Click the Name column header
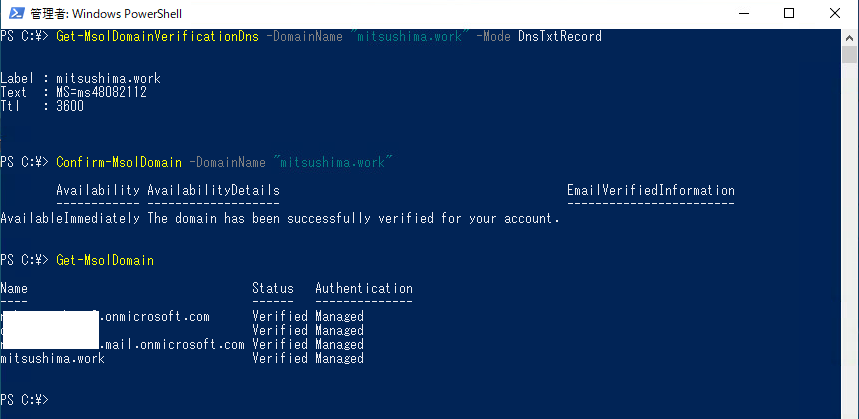859x419 pixels. 15,288
